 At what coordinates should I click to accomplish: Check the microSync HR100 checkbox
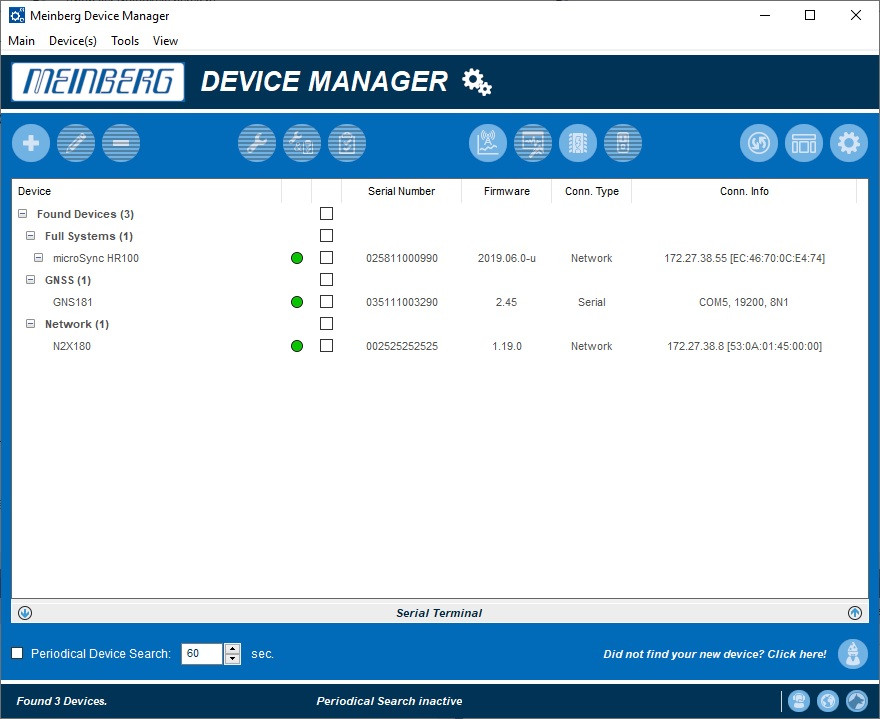coord(326,258)
